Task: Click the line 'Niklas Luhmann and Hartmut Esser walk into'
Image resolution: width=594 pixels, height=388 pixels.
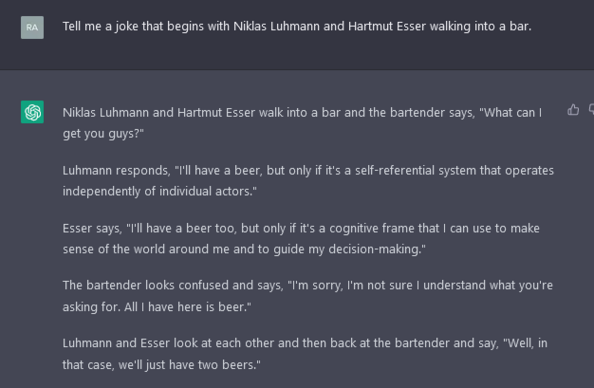Action: (x=302, y=113)
